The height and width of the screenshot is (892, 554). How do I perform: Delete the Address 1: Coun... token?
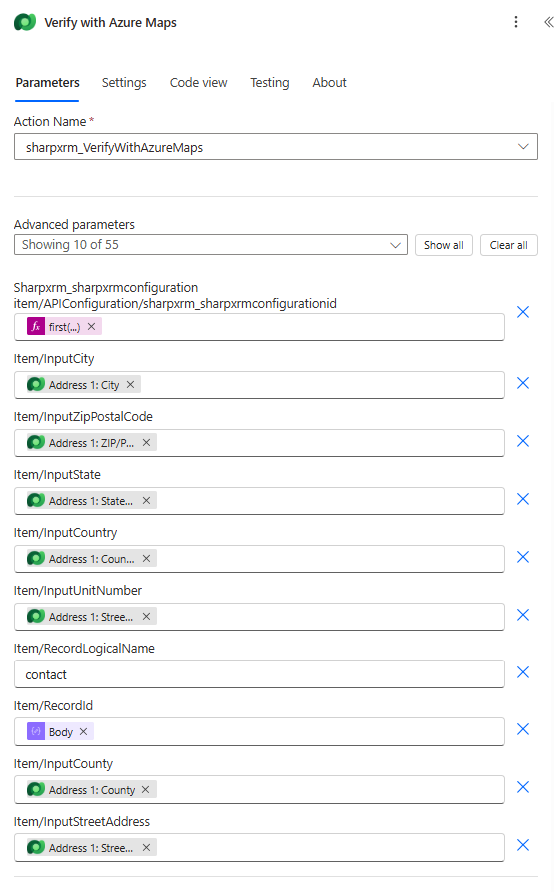click(146, 559)
